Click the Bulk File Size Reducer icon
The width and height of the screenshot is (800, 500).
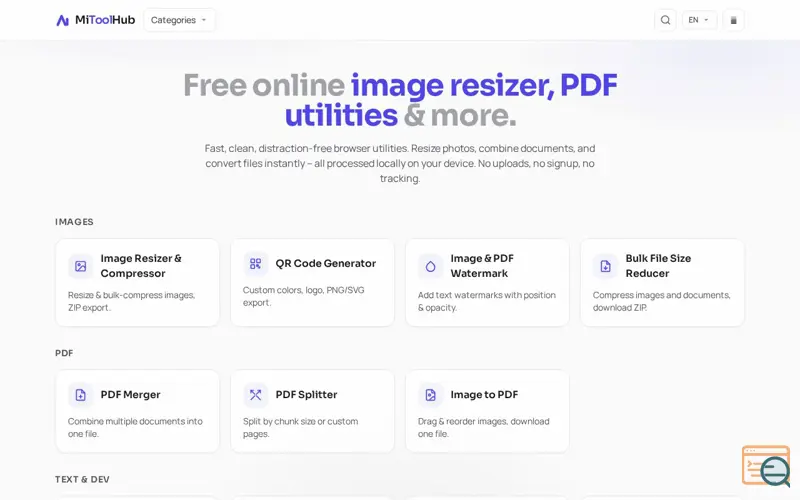coord(606,266)
